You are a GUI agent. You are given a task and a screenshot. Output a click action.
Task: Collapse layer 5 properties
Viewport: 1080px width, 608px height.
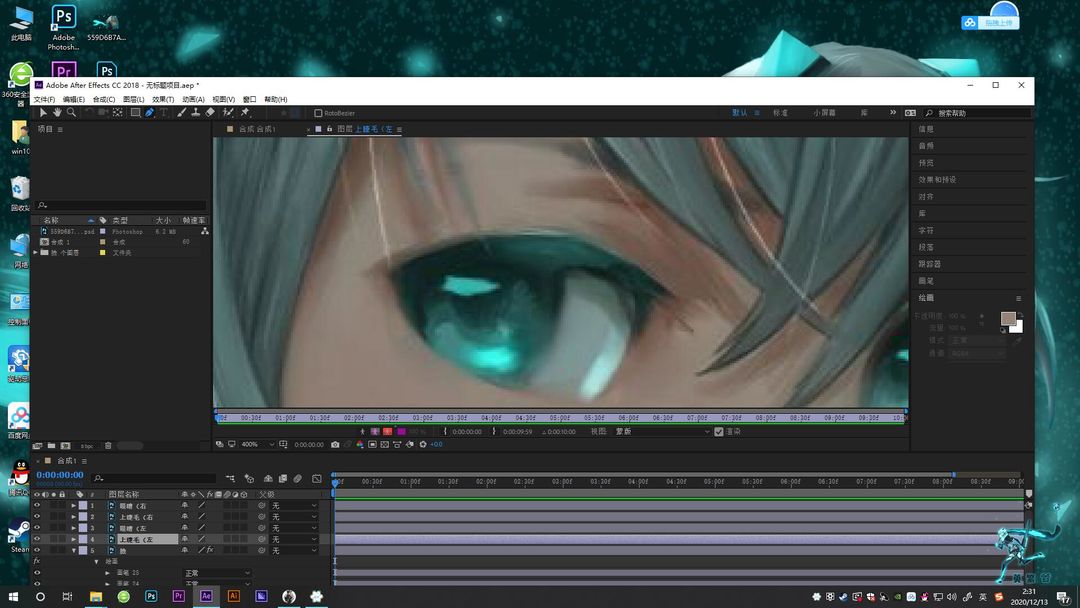[74, 550]
